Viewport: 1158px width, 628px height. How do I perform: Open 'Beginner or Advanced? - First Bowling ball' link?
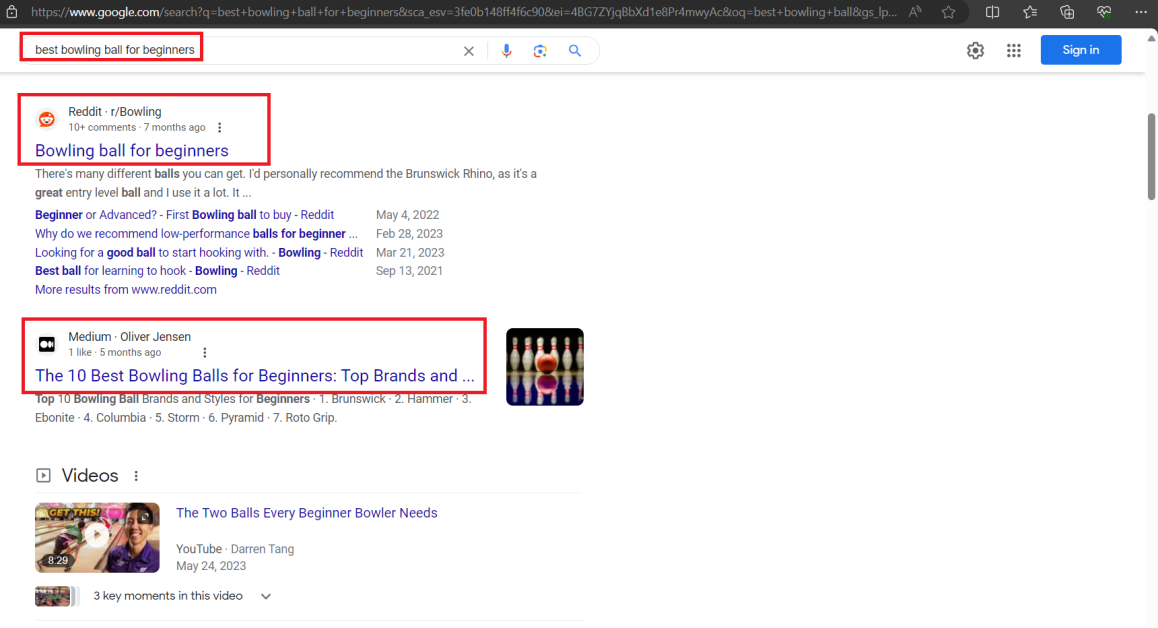185,215
